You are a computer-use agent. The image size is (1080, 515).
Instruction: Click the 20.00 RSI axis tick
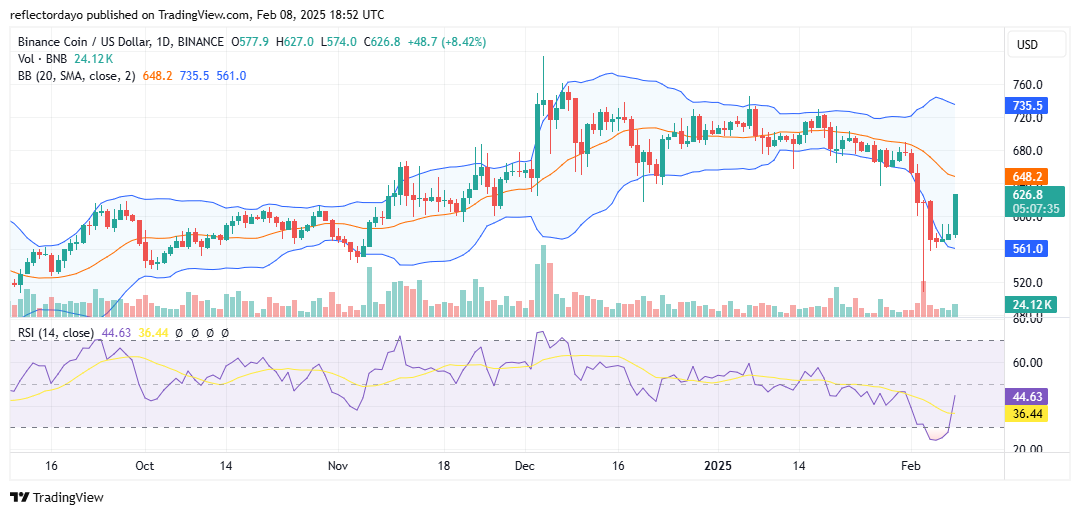(1026, 449)
